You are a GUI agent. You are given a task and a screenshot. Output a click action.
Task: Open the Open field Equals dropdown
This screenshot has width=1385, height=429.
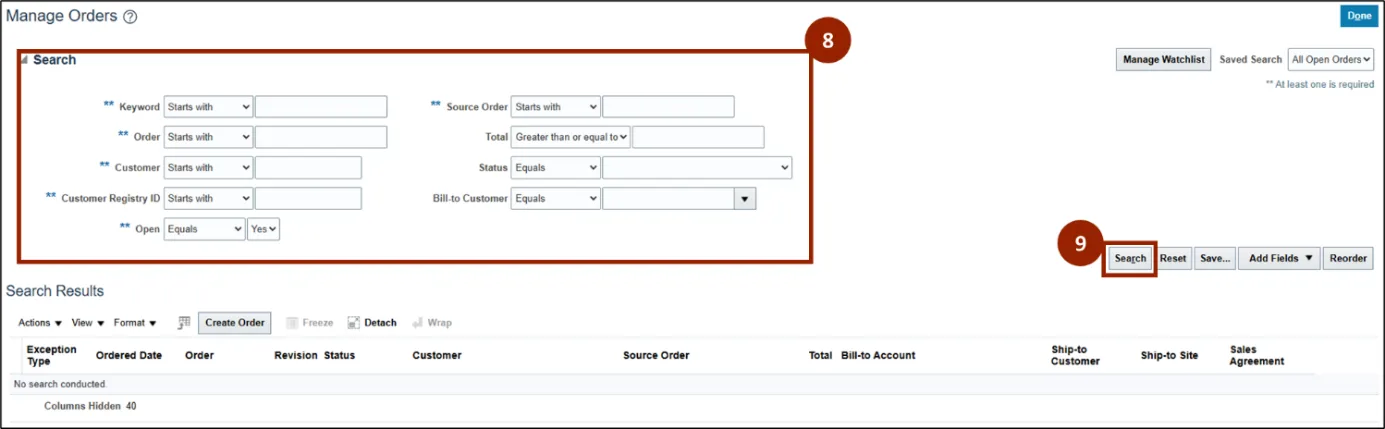tap(204, 229)
